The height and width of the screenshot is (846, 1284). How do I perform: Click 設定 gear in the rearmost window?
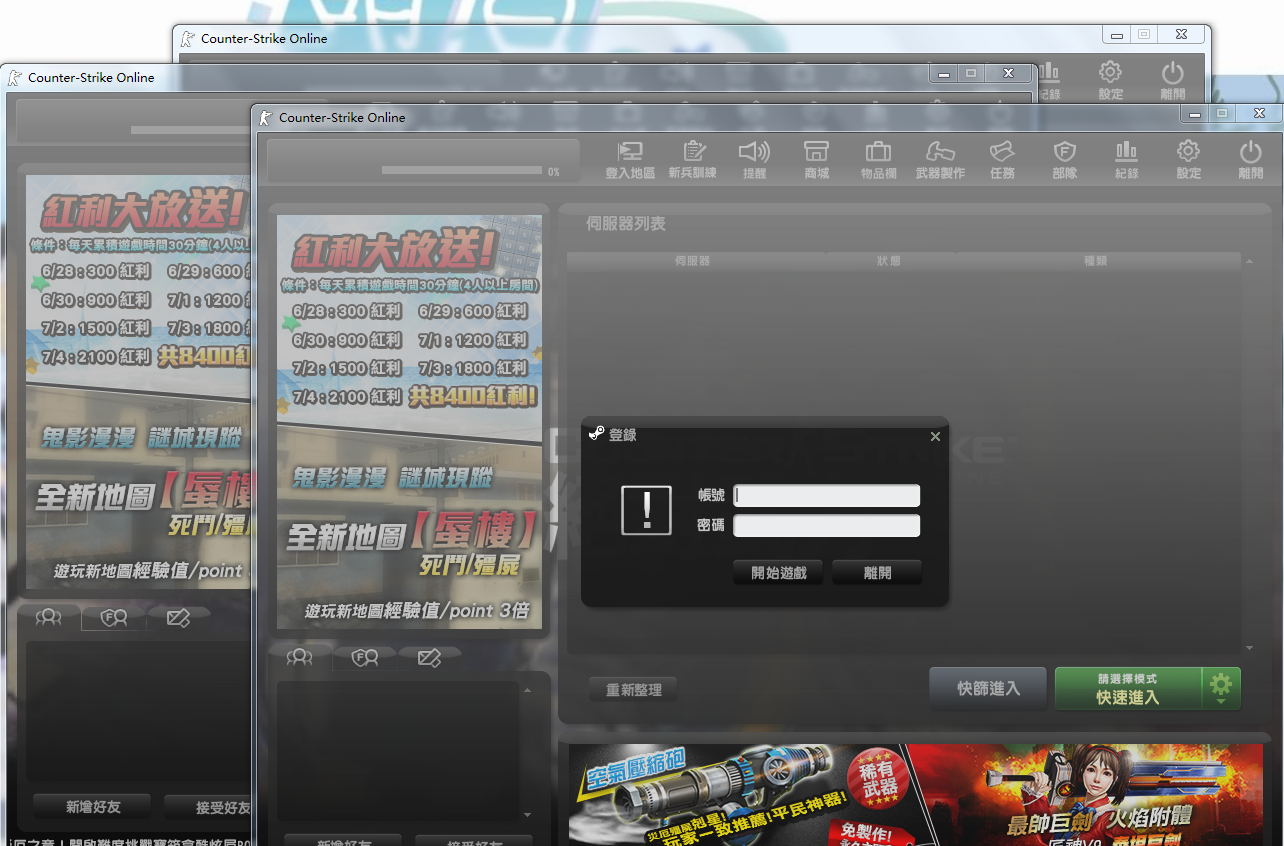coord(1110,80)
